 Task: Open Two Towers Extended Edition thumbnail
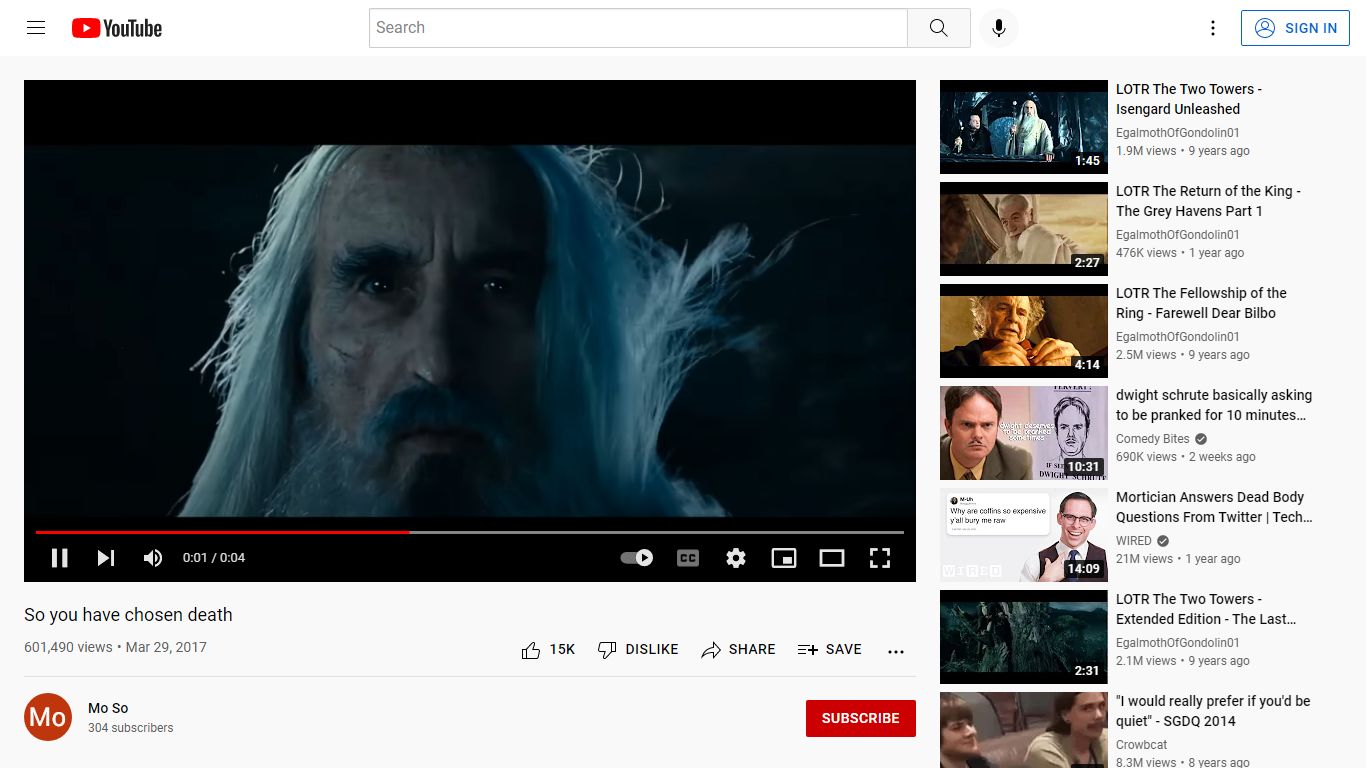(1024, 637)
